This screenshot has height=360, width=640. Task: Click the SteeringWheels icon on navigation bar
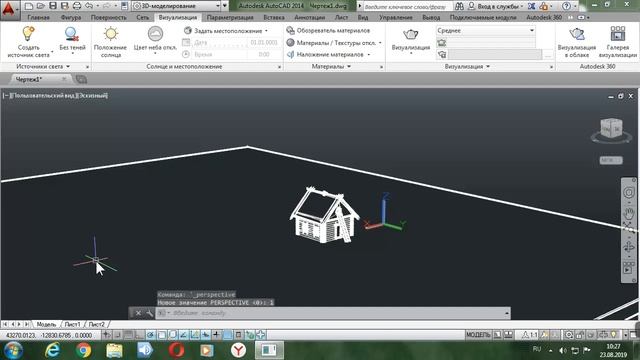[629, 192]
